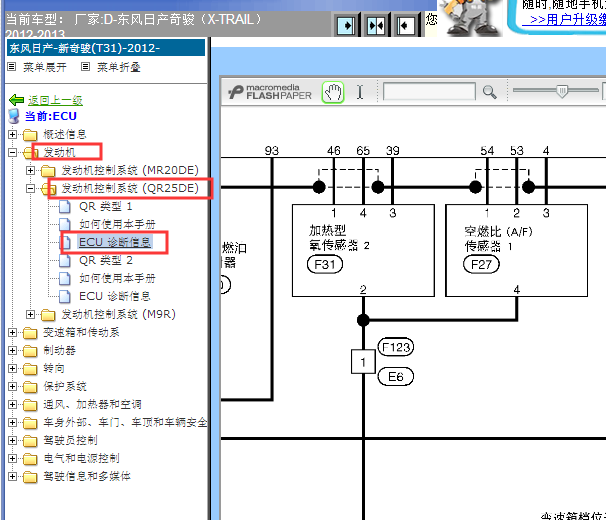The width and height of the screenshot is (606, 520).
Task: Select the 发动机 folder label
Action: 59,152
